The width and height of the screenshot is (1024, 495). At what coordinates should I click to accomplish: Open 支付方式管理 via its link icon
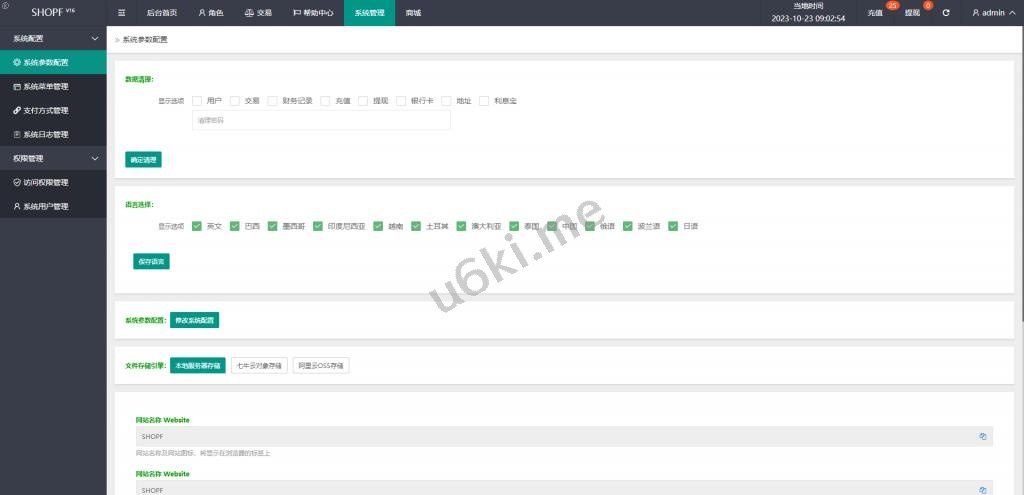pos(16,110)
